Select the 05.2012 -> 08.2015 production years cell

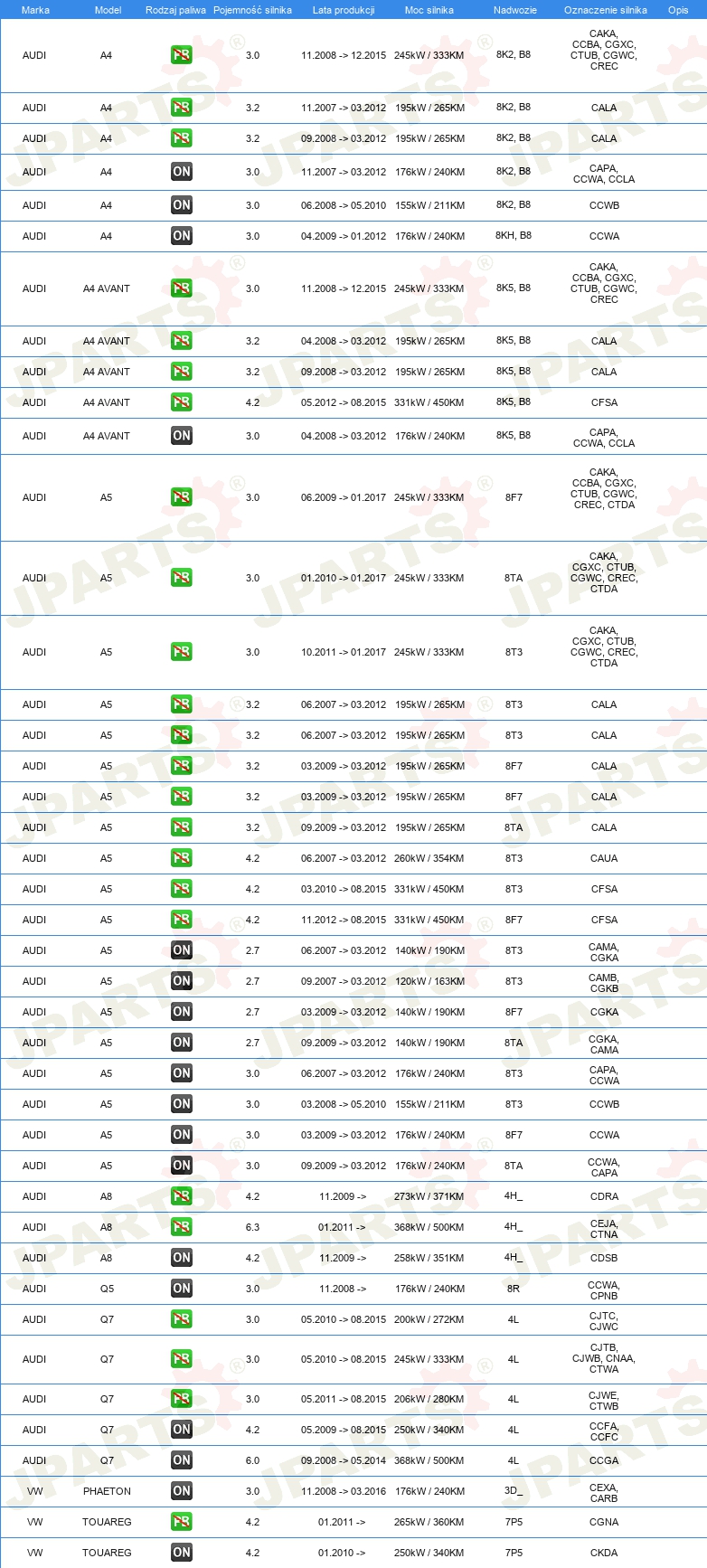pos(344,402)
